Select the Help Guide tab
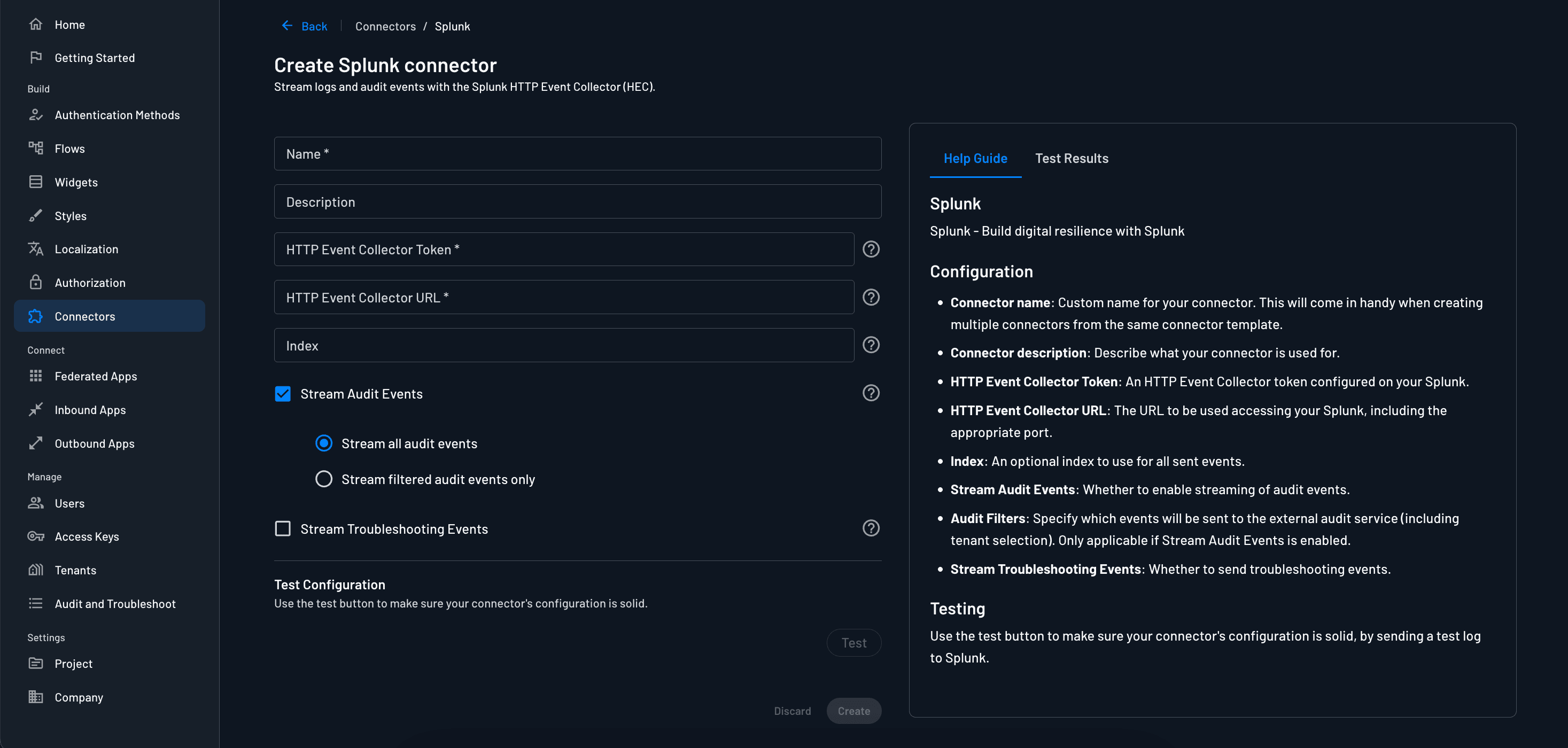The image size is (1568, 748). [x=975, y=158]
